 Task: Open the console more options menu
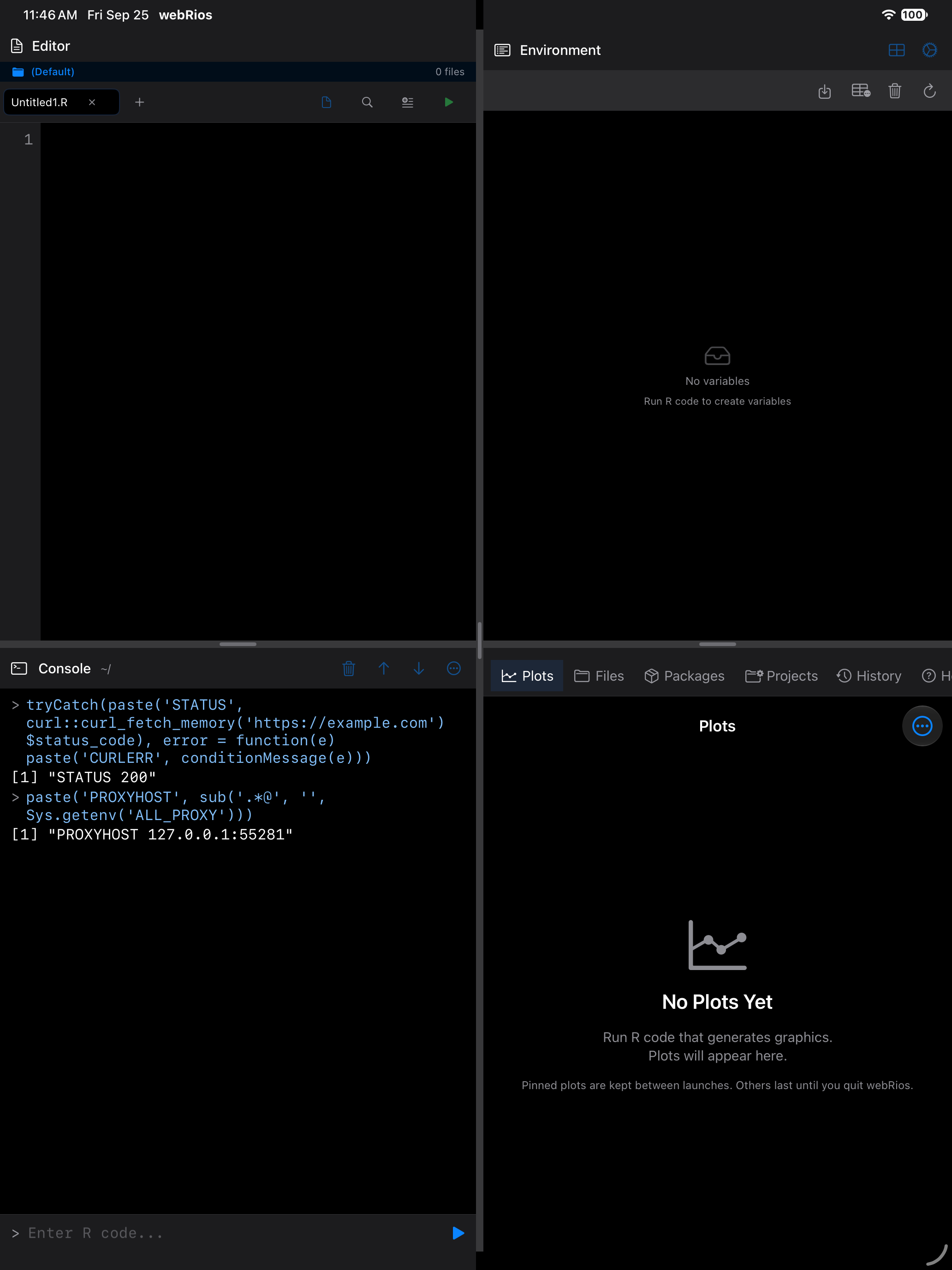(x=454, y=668)
